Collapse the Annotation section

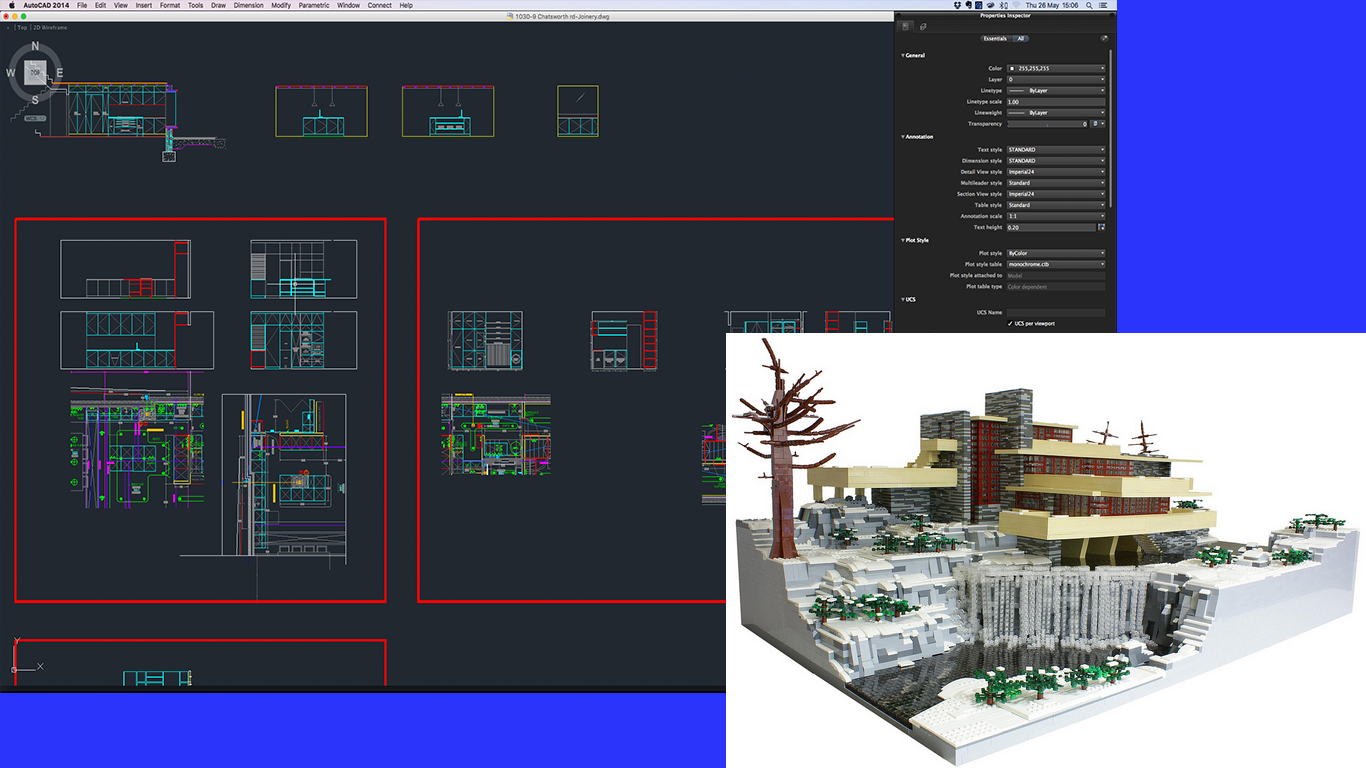pos(902,137)
